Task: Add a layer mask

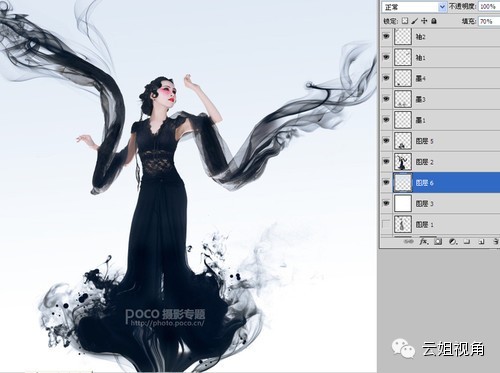Action: click(438, 242)
